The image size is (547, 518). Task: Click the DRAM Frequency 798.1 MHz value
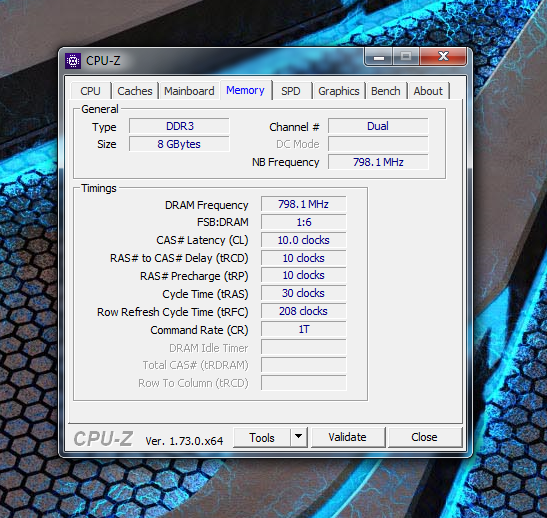(x=304, y=204)
